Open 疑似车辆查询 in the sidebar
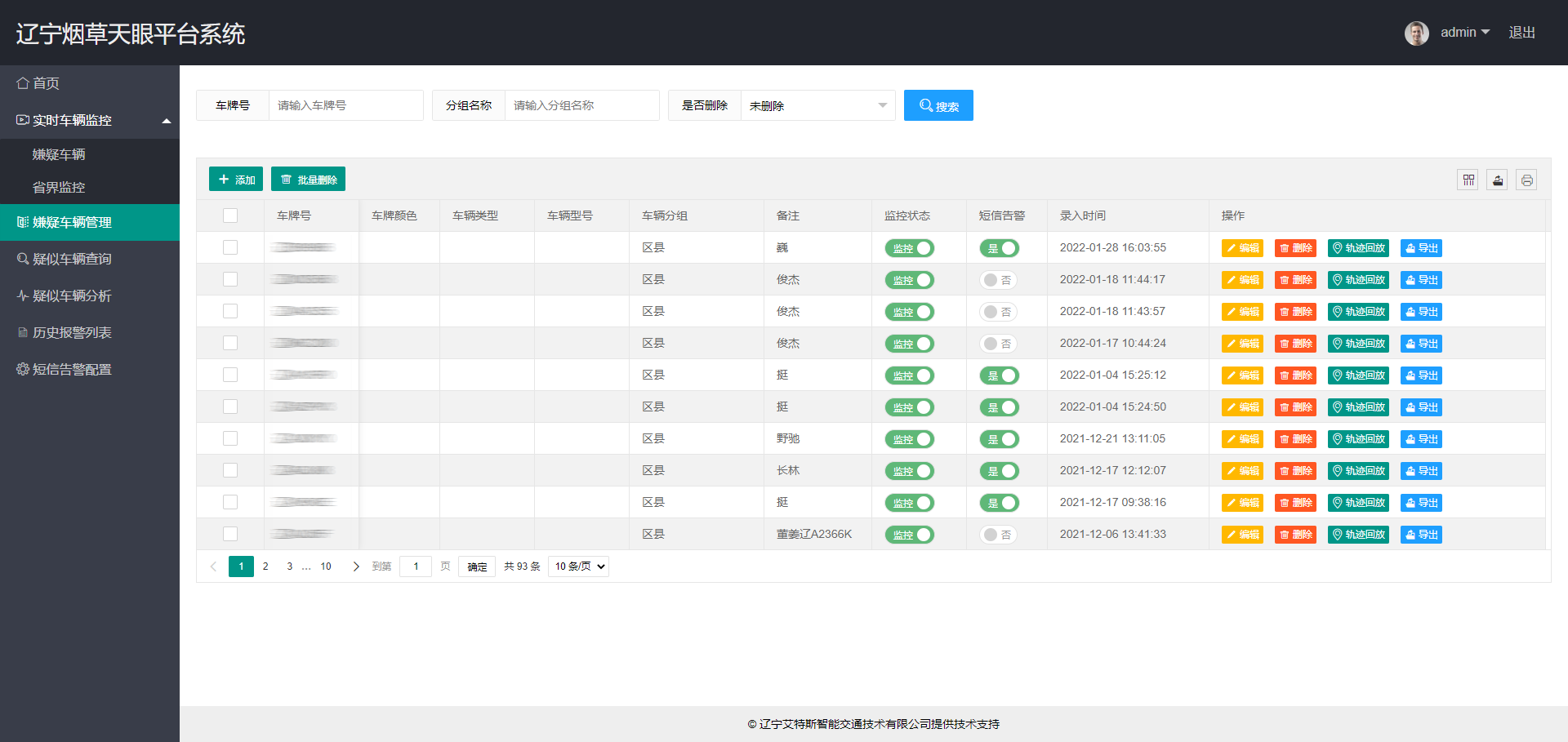The width and height of the screenshot is (1568, 742). (x=72, y=259)
